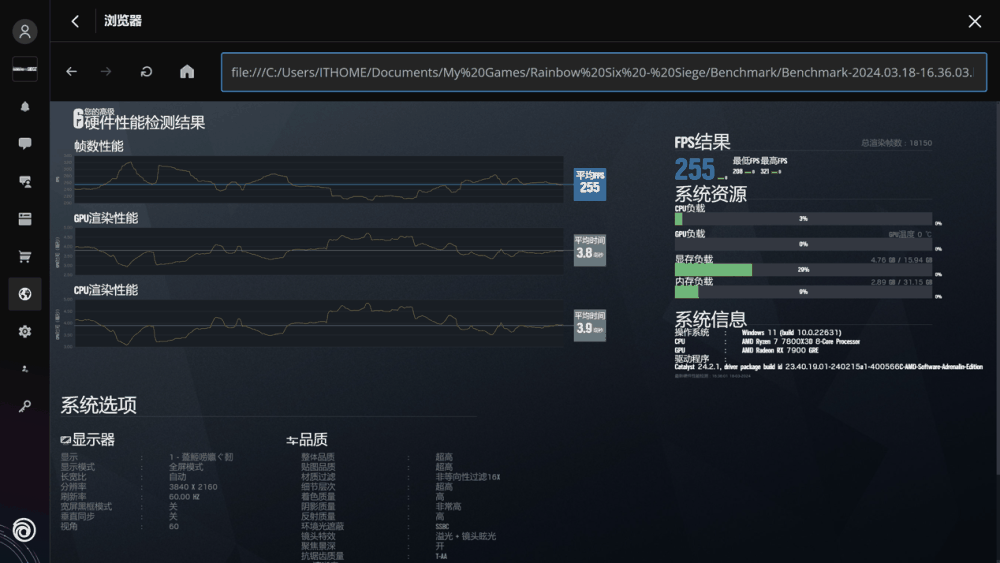The height and width of the screenshot is (563, 1000).
Task: Click the key activation icon
Action: click(25, 406)
